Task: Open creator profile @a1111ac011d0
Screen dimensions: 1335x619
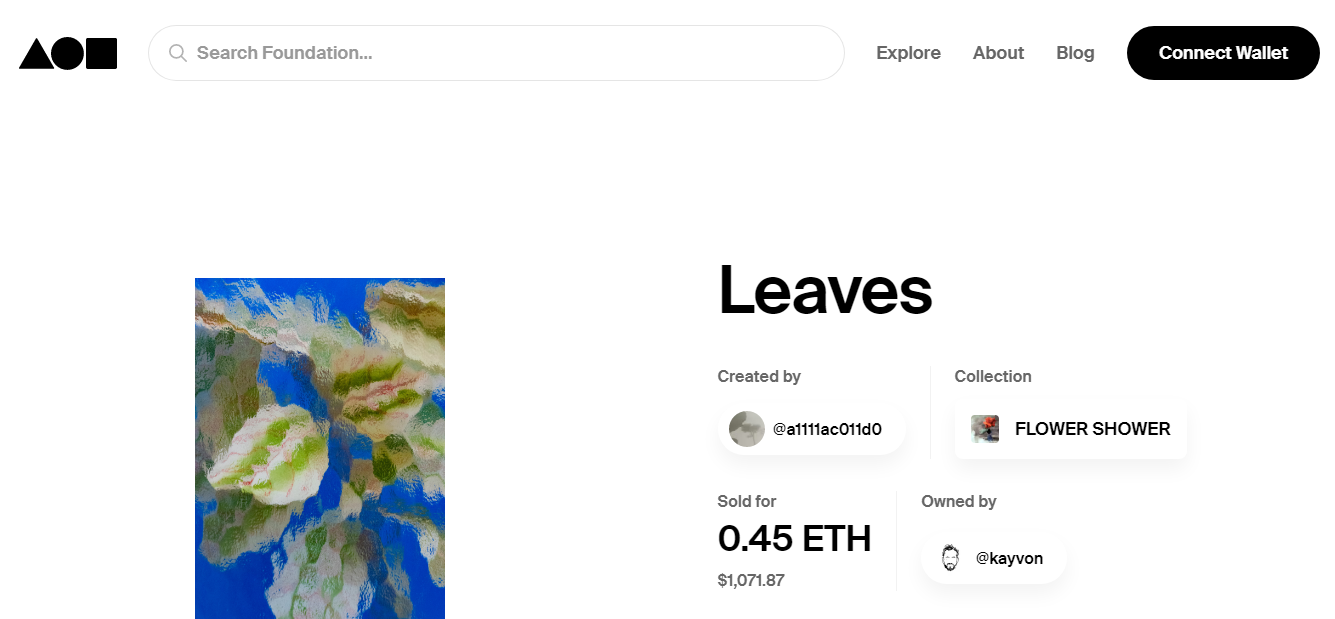Action: [x=827, y=429]
